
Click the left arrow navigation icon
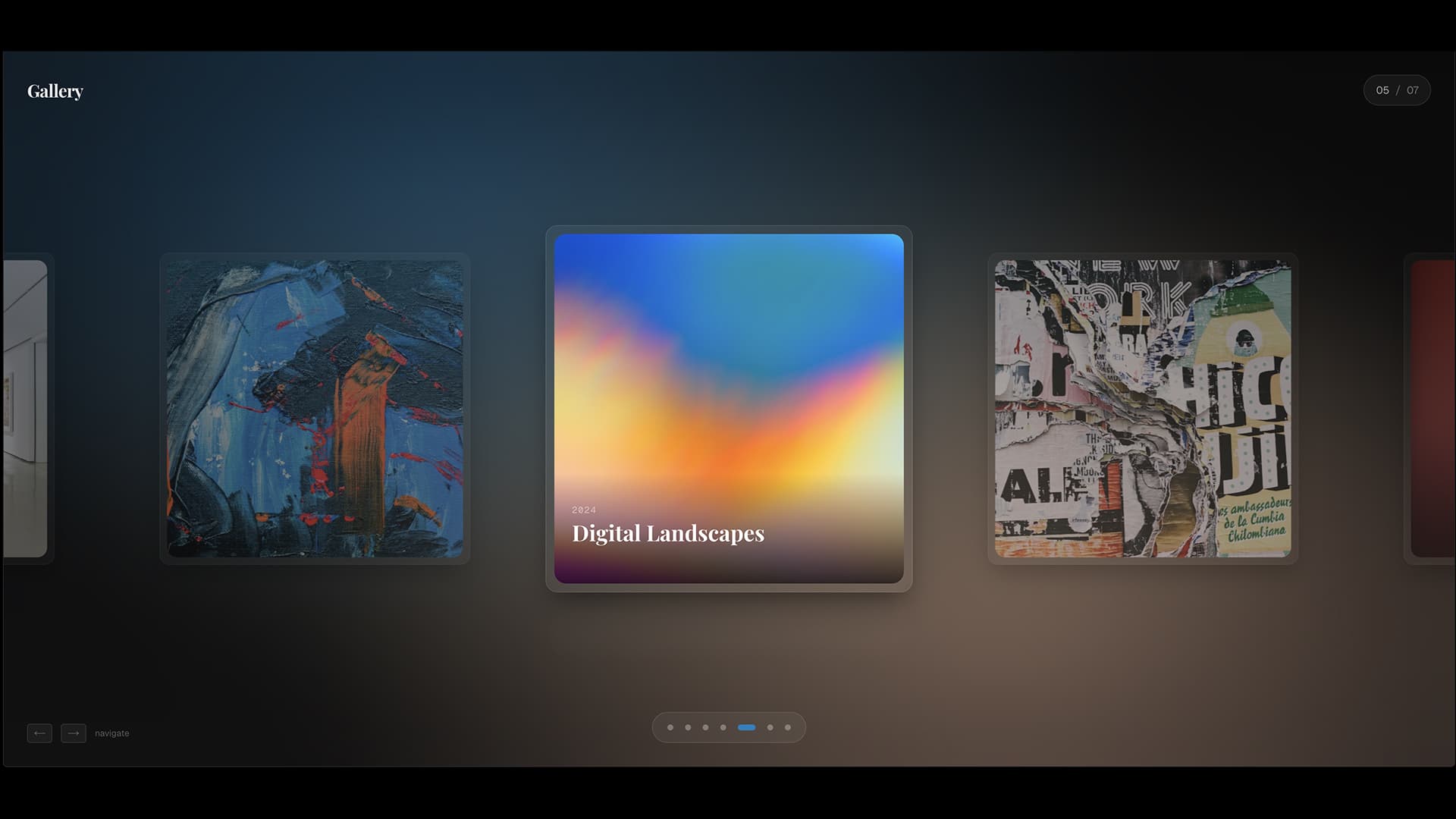tap(39, 733)
